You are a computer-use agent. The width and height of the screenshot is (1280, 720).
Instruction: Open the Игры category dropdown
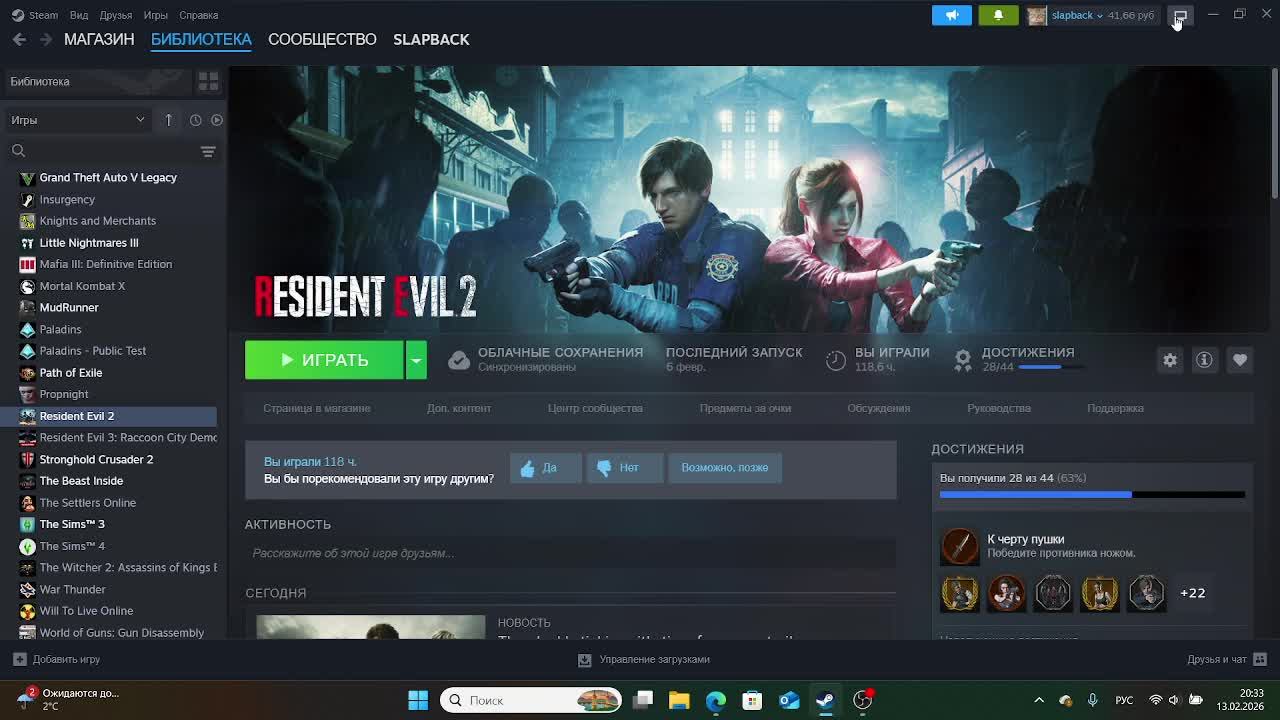point(78,120)
